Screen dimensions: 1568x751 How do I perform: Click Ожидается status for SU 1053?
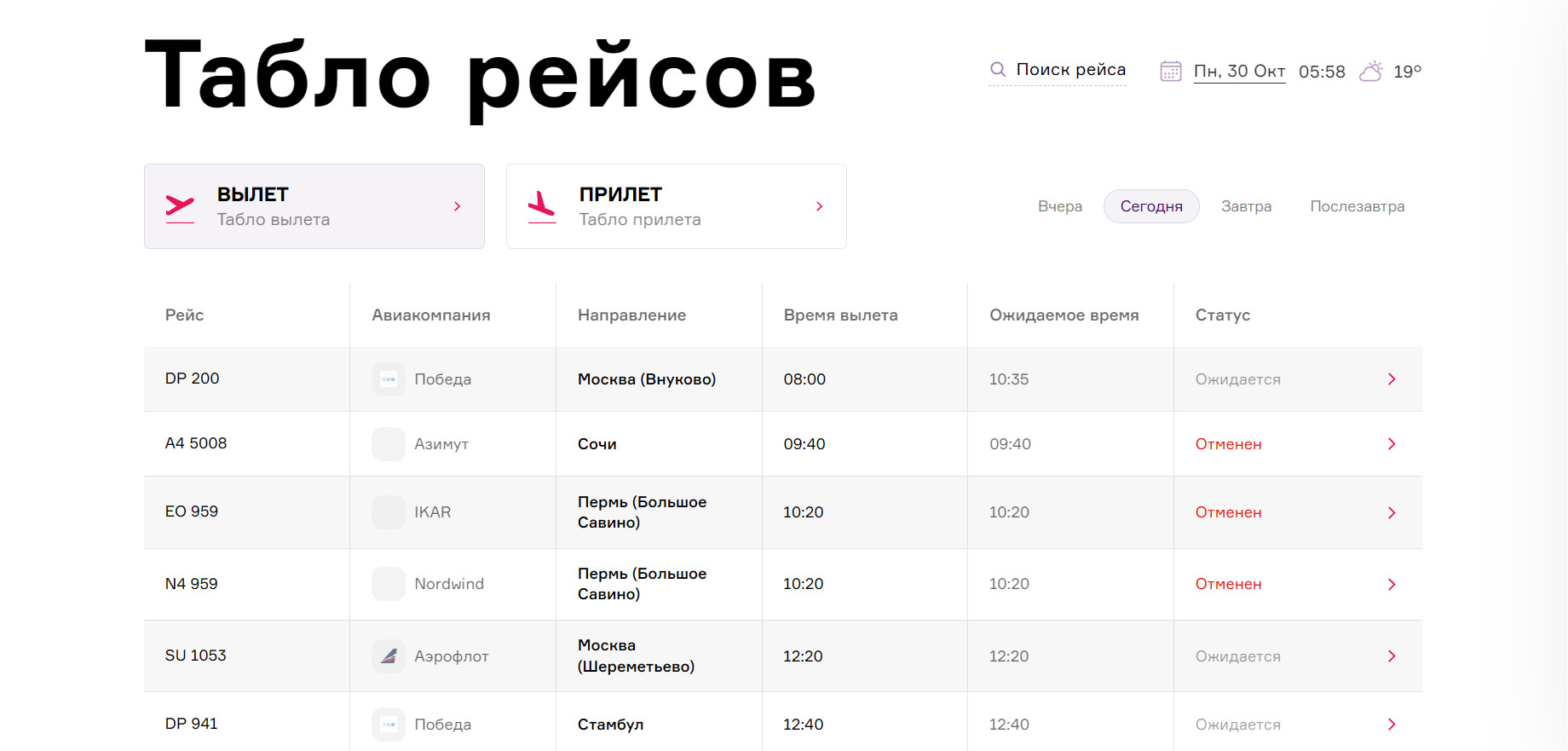1237,656
